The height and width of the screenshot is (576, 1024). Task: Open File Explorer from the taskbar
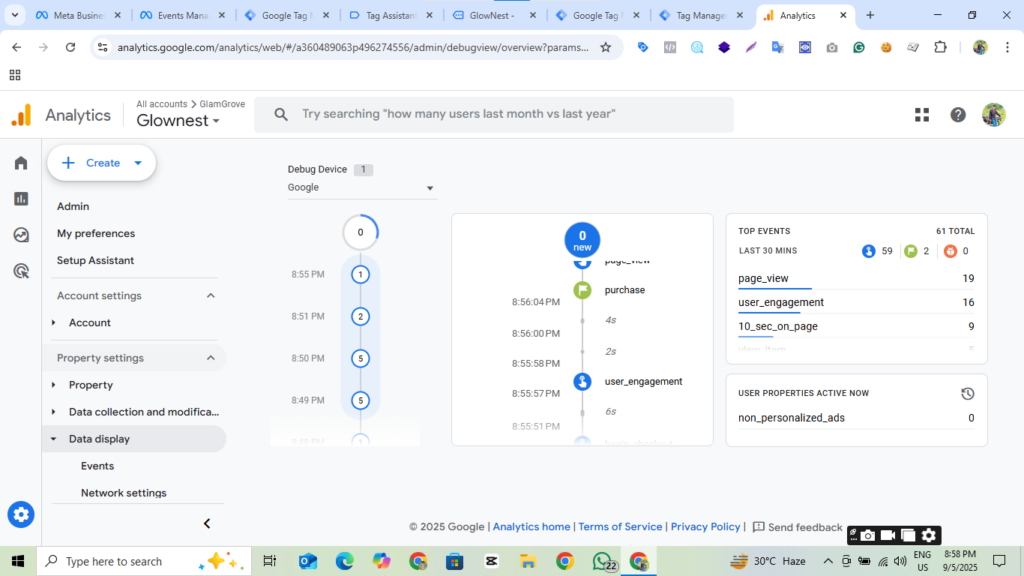tap(528, 561)
